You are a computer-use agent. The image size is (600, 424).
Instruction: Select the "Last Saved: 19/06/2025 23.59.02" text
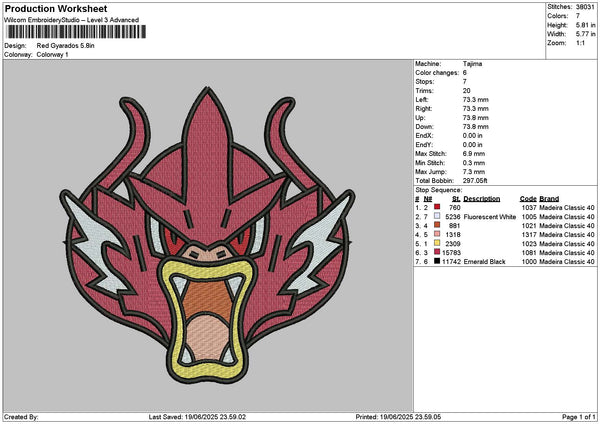pyautogui.click(x=197, y=417)
